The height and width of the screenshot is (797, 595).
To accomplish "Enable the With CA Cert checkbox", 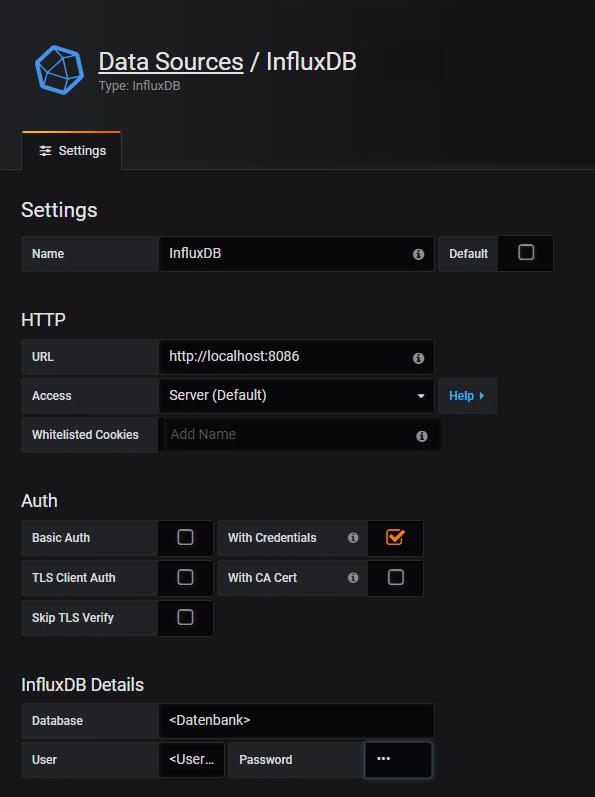I will 395,577.
